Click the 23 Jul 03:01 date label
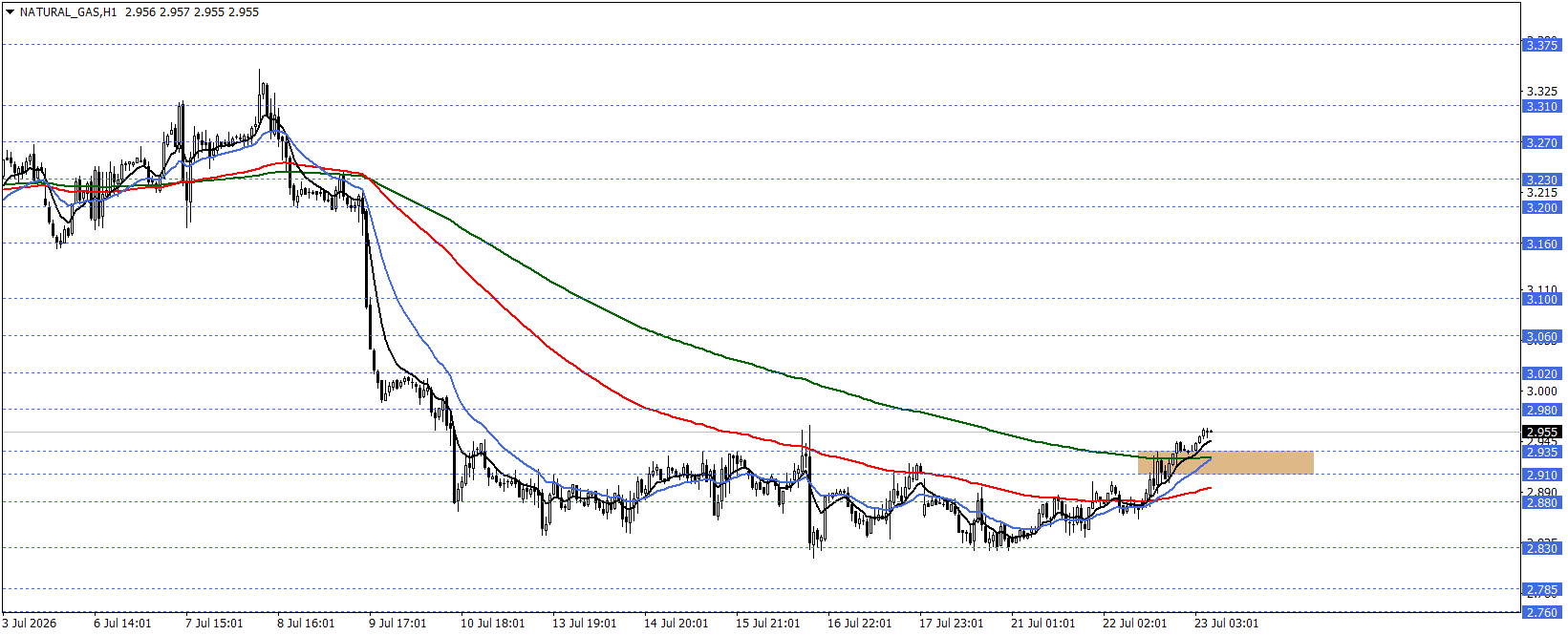Viewport: 1568px width, 635px height. (x=1226, y=623)
